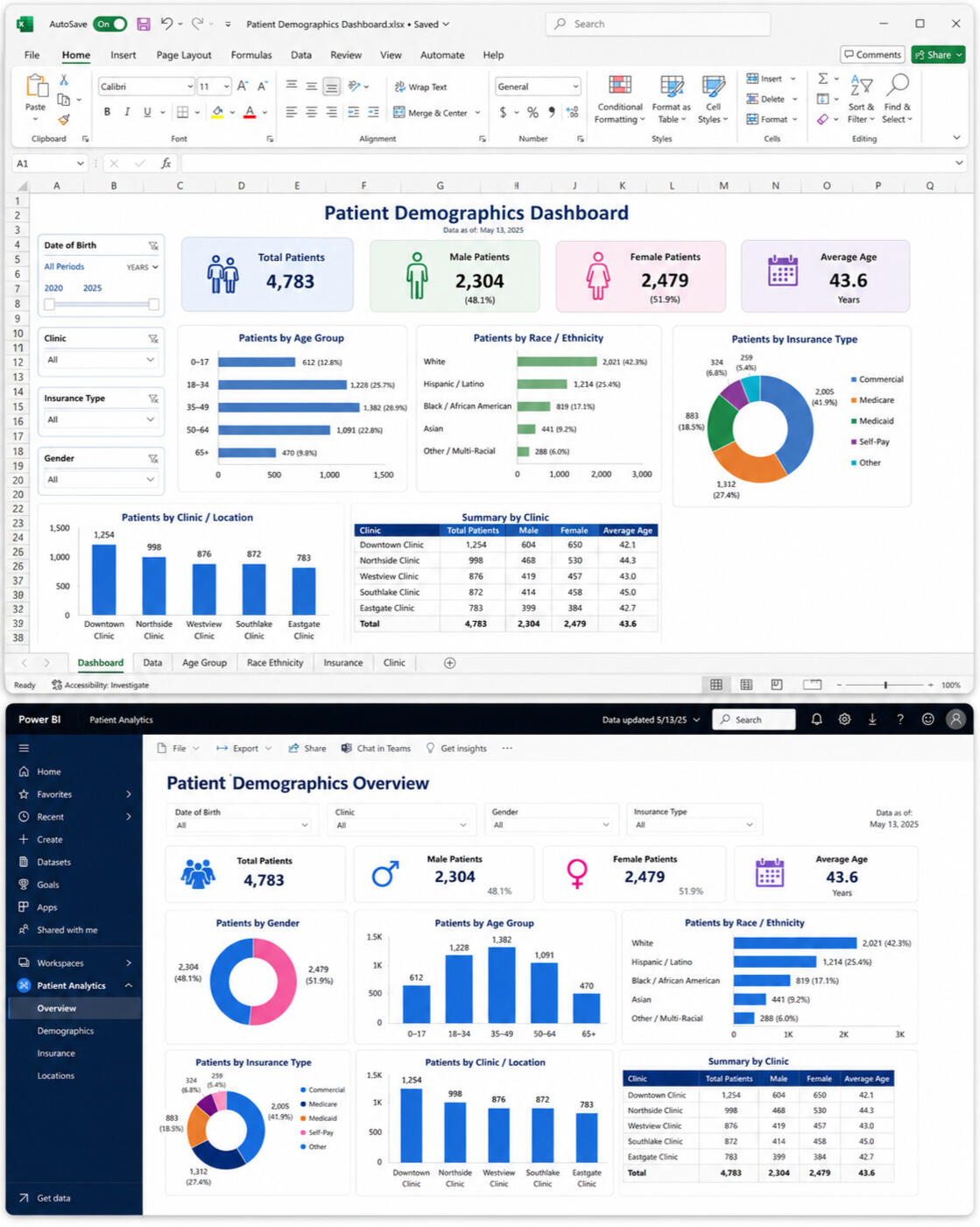Toggle bold formatting in Font group
Image resolution: width=980 pixels, height=1227 pixels.
[107, 112]
